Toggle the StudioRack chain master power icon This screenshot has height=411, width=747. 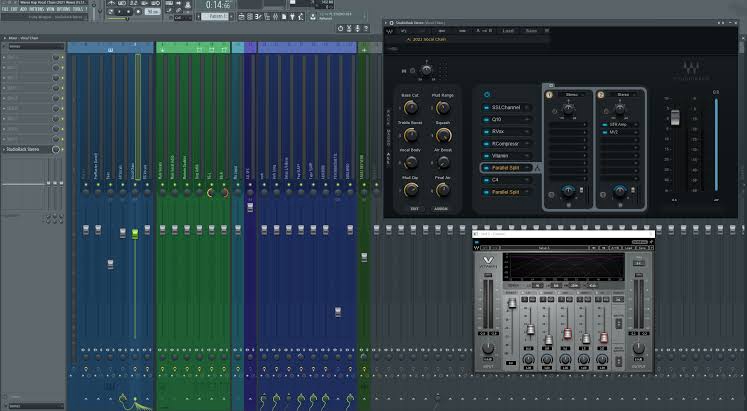(486, 94)
